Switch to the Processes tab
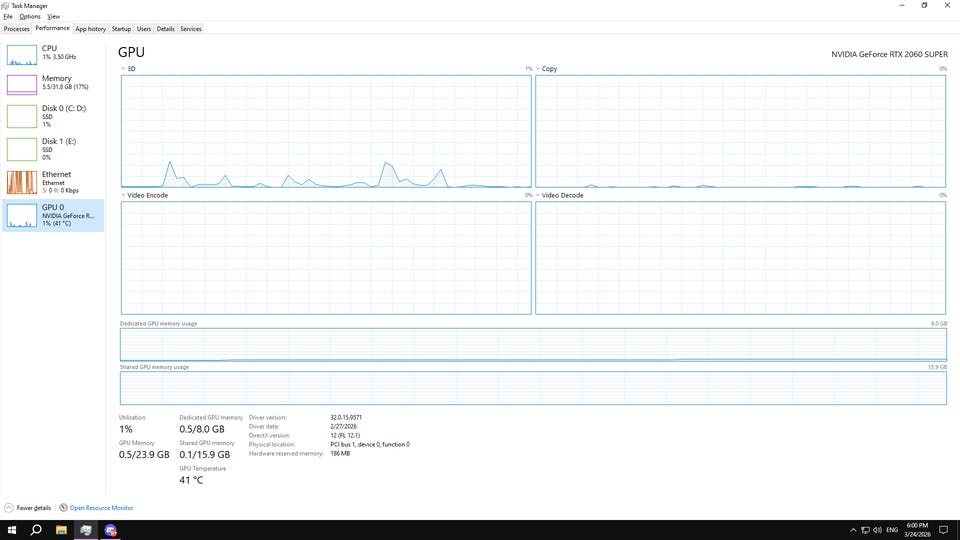 pos(17,29)
